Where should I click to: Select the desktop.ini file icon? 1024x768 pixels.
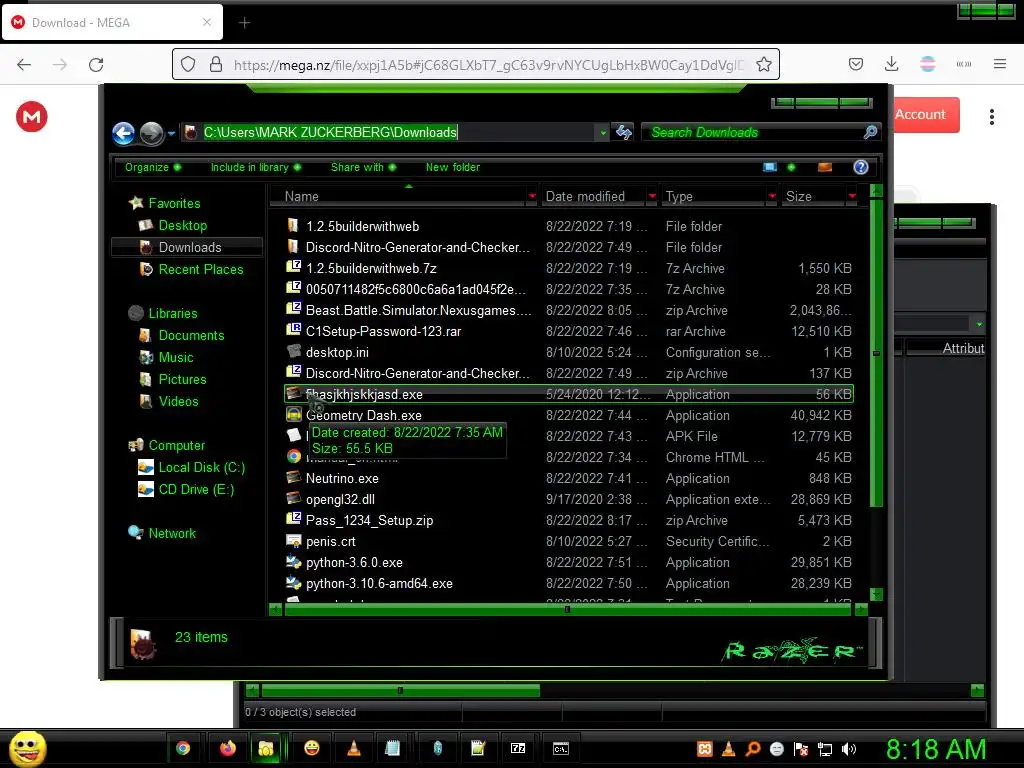coord(293,351)
